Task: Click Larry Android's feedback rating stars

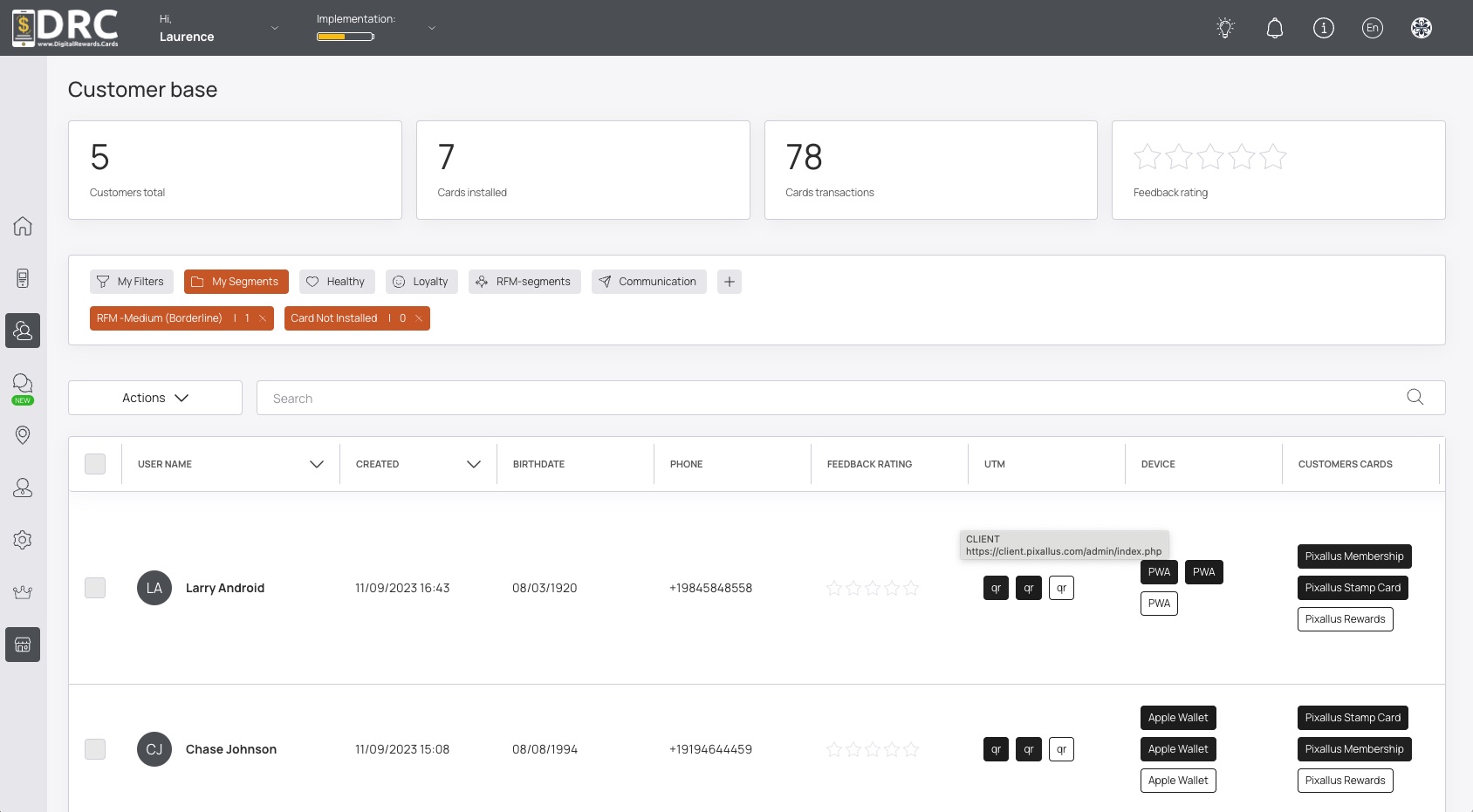Action: click(x=873, y=588)
